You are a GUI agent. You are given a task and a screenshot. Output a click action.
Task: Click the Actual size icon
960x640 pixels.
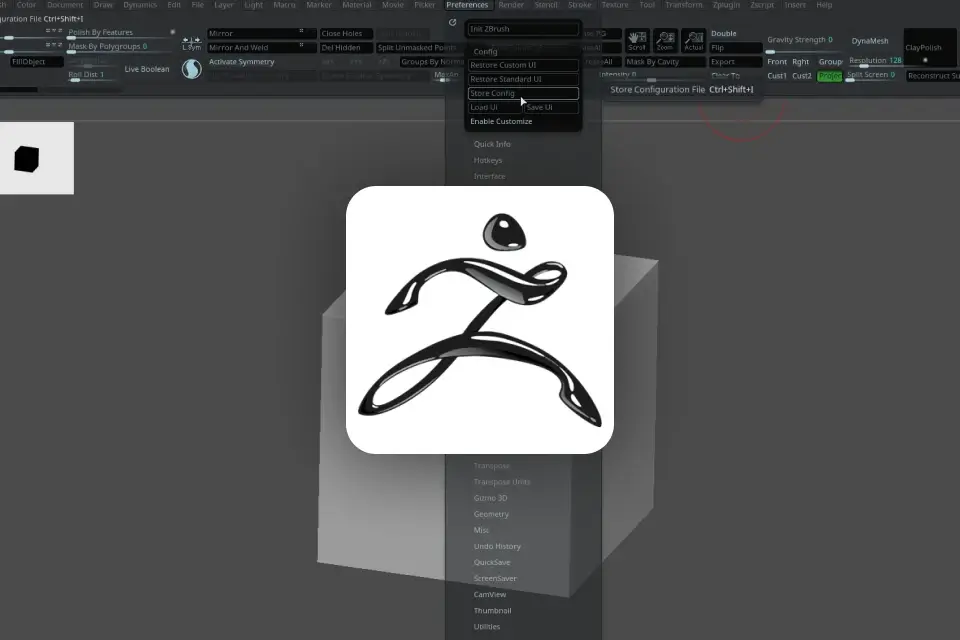point(694,40)
